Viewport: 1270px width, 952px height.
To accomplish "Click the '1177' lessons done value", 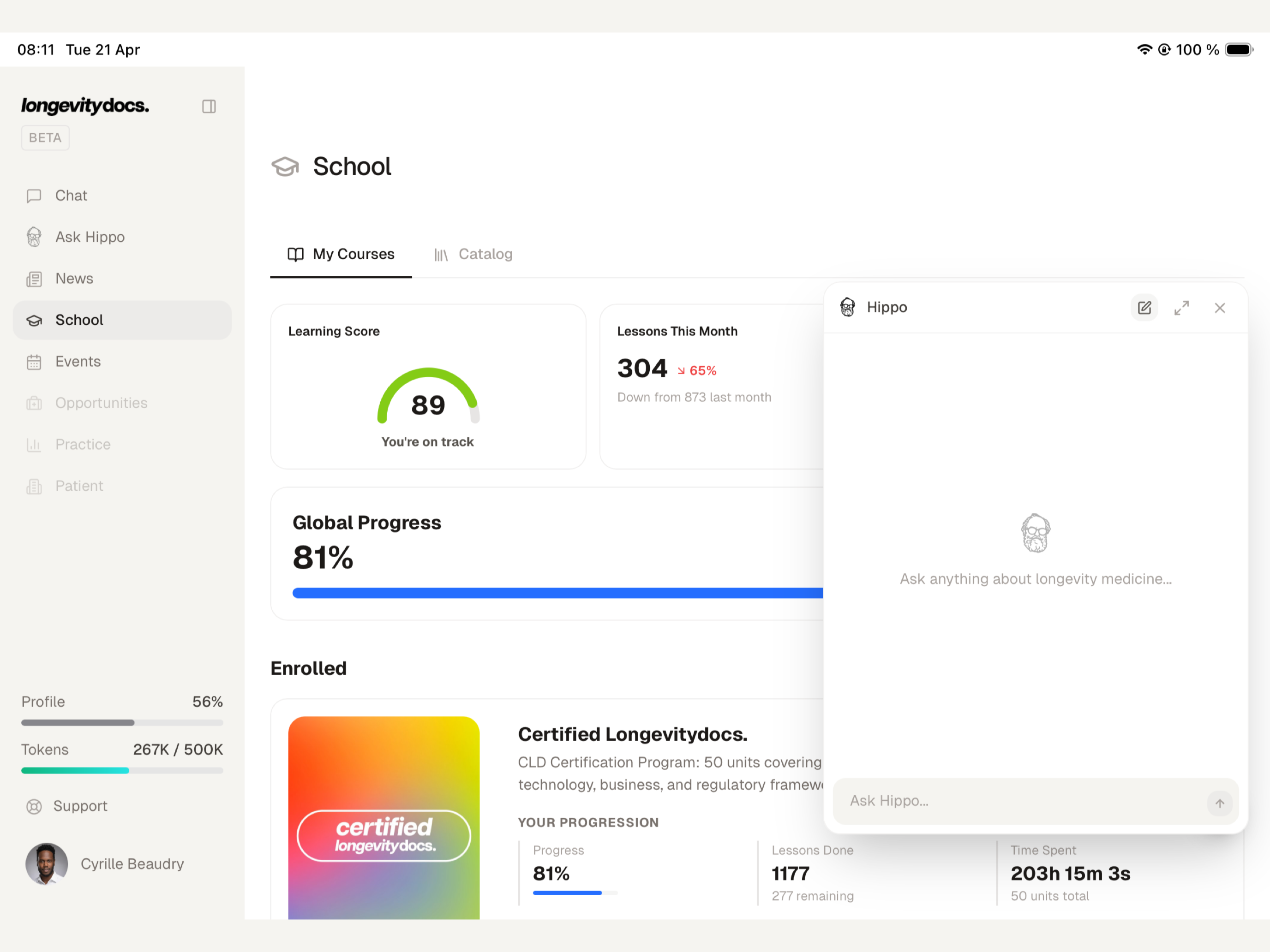I will click(790, 874).
